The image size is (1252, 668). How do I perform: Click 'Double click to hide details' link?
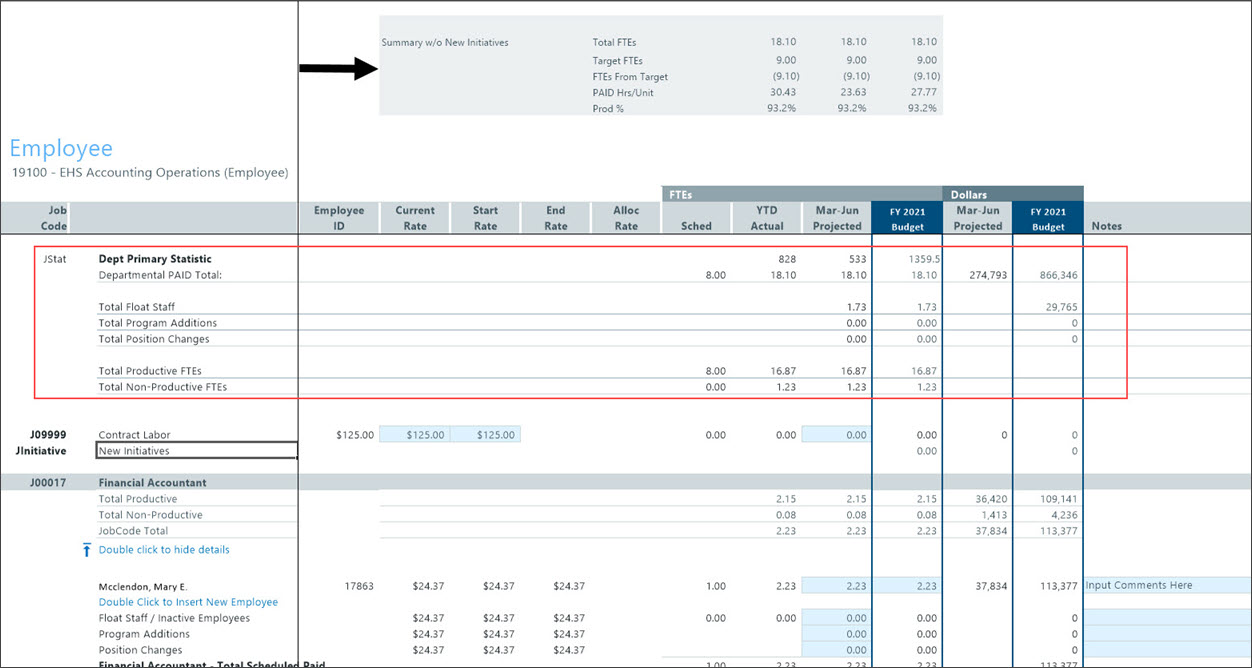(x=164, y=550)
